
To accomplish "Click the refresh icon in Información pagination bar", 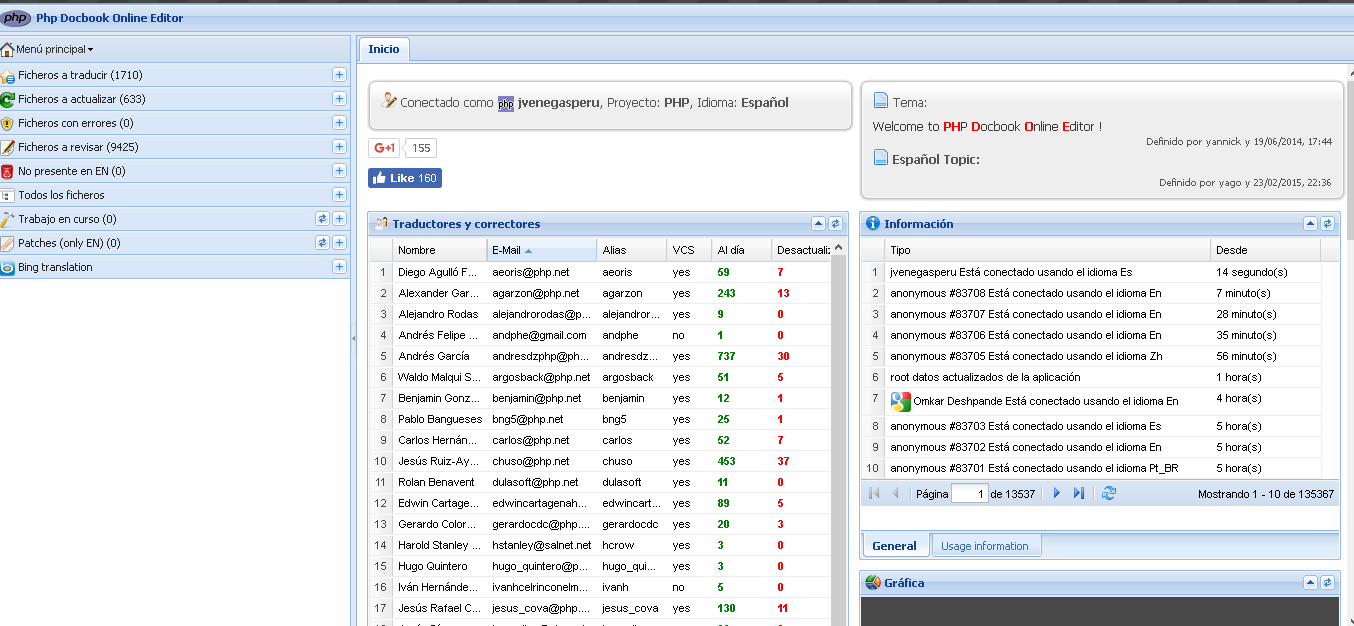I will 1108,493.
